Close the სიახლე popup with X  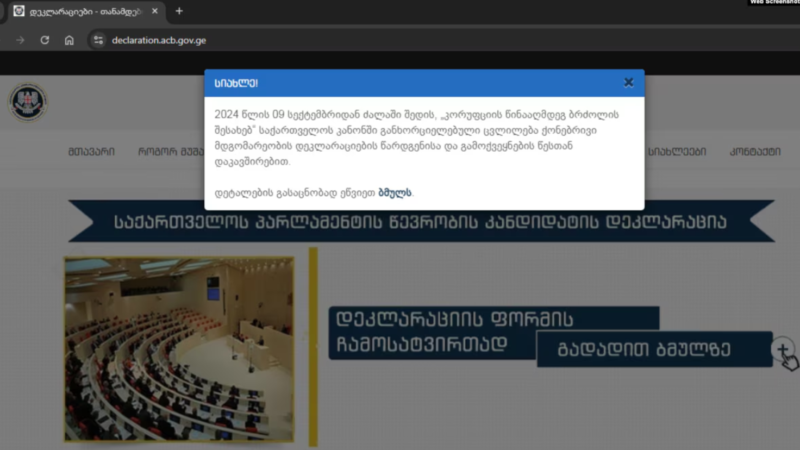click(628, 83)
